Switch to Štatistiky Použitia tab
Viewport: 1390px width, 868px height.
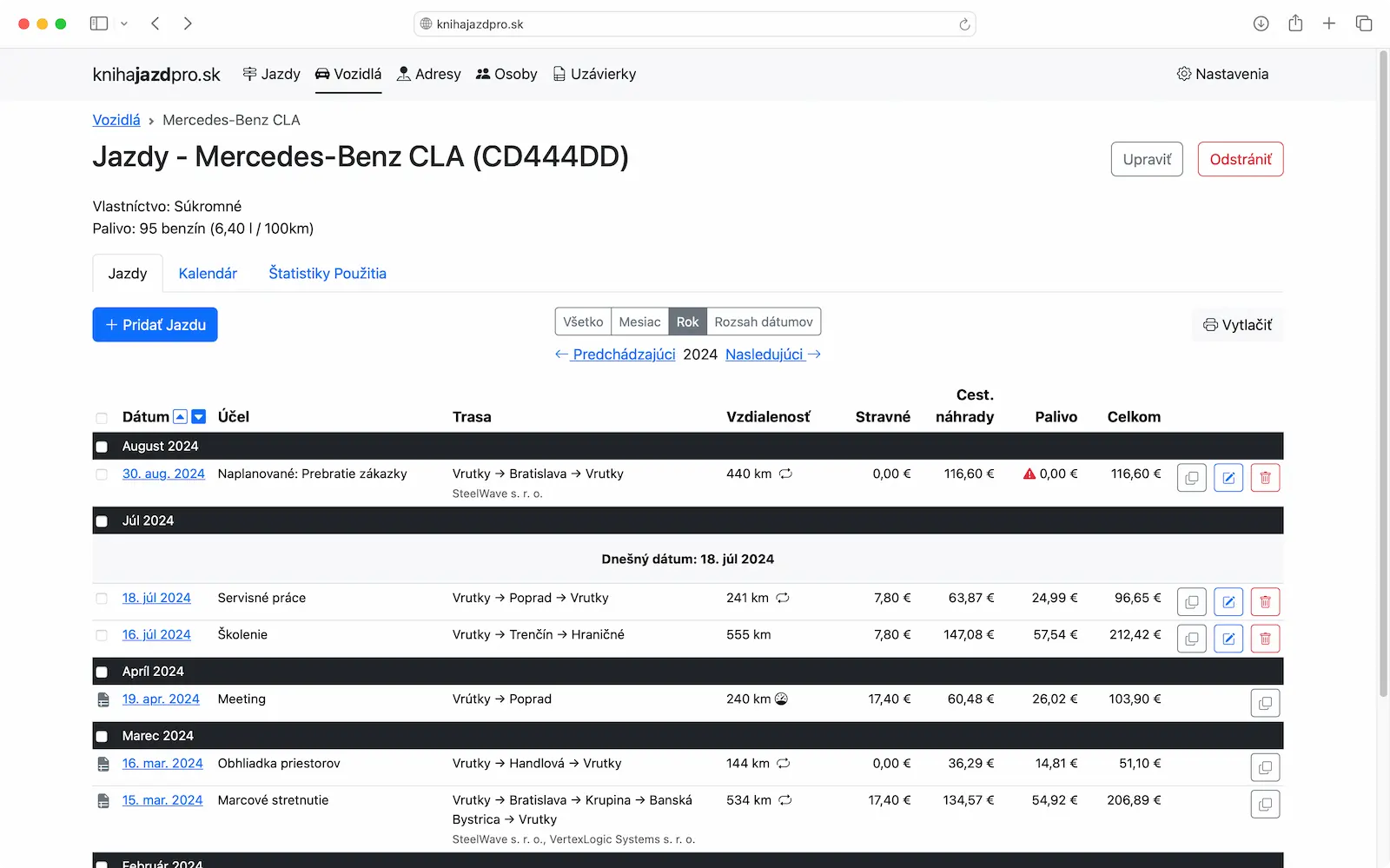(328, 273)
